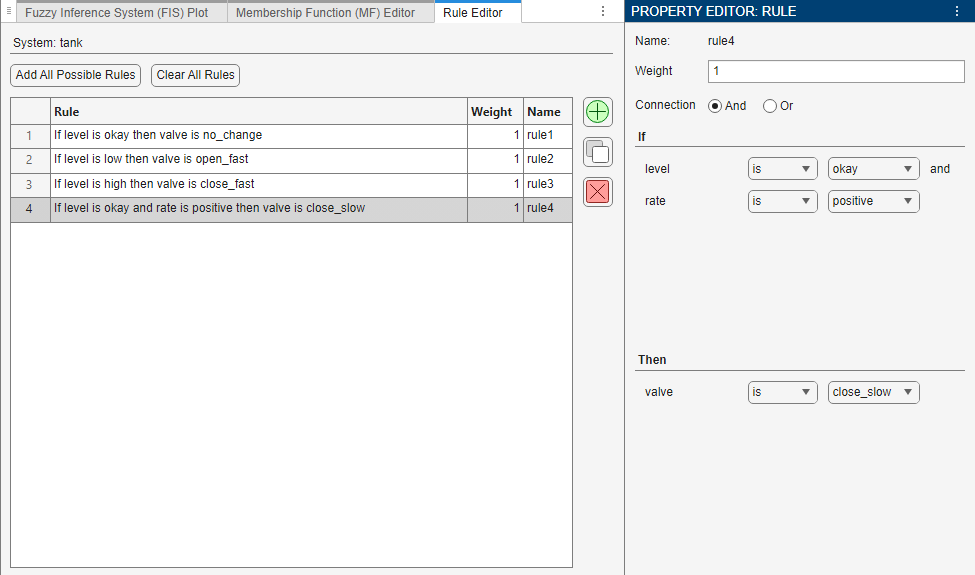The height and width of the screenshot is (575, 975).
Task: Click the Weight input field
Action: [x=835, y=71]
